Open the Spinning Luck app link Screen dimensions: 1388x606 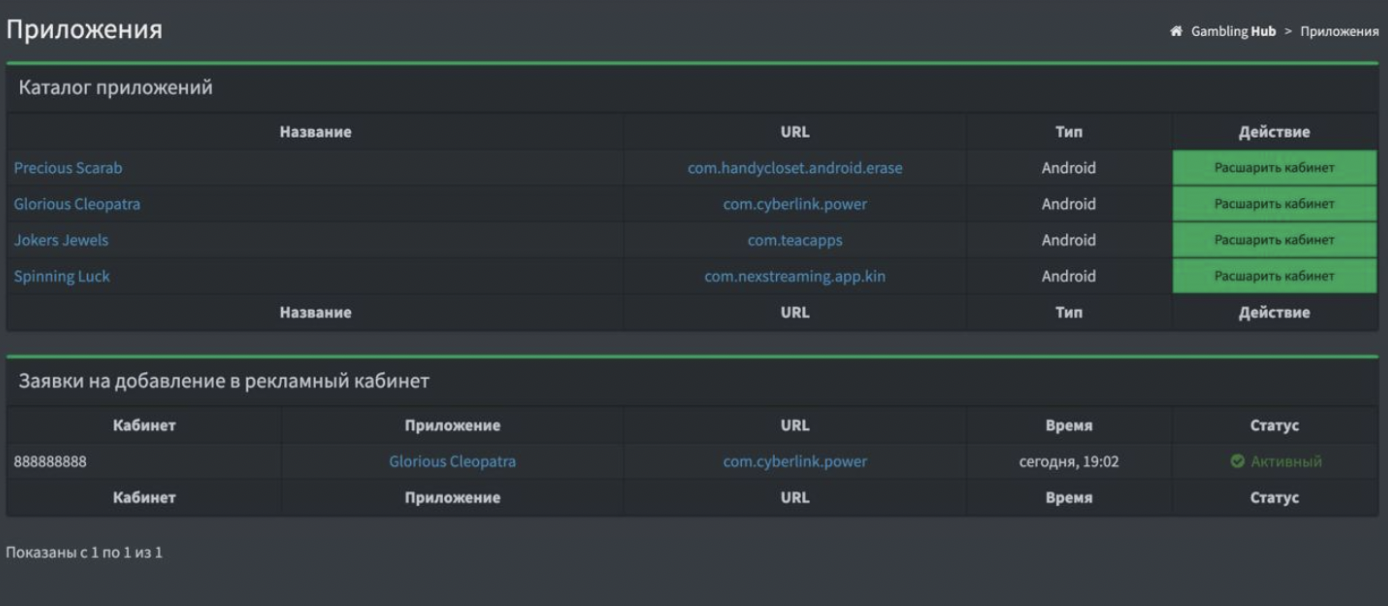[x=62, y=276]
